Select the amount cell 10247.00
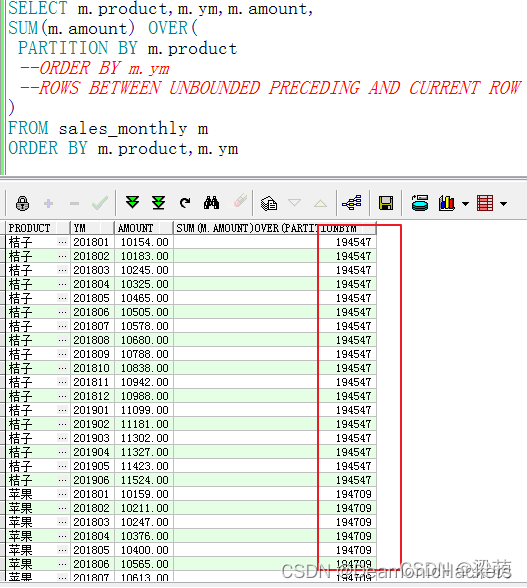The height and width of the screenshot is (588, 527). click(x=144, y=522)
